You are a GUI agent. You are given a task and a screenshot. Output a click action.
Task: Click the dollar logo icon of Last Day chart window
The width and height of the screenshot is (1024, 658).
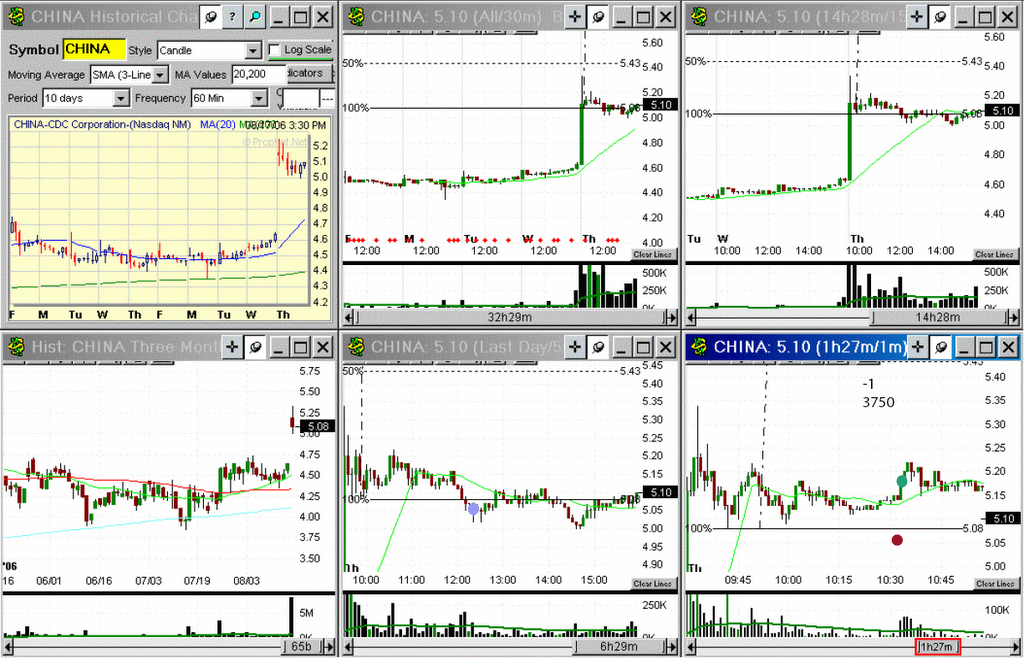point(357,347)
